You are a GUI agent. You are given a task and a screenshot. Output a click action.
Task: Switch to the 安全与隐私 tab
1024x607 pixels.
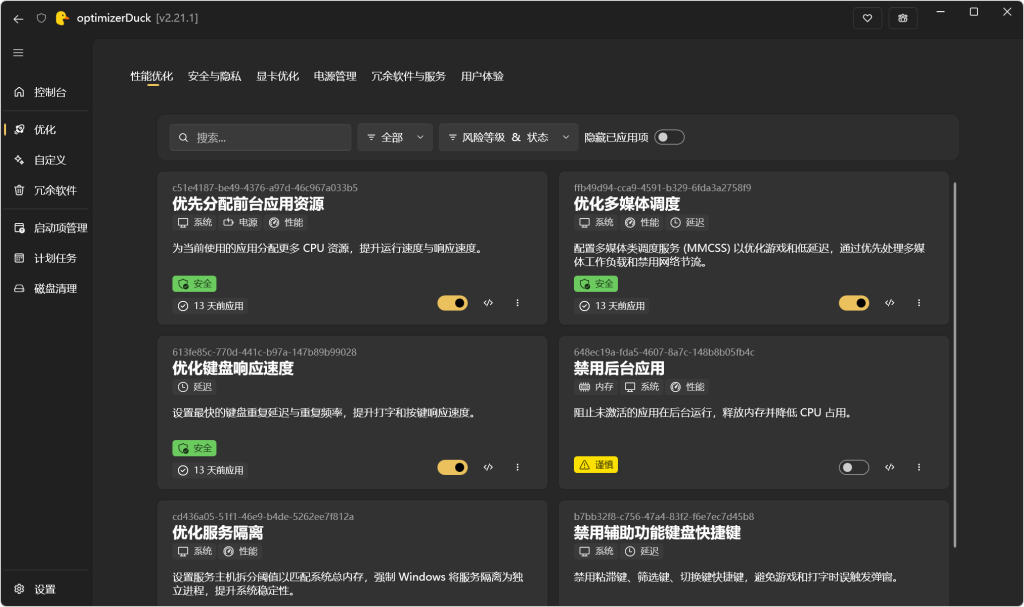[214, 76]
